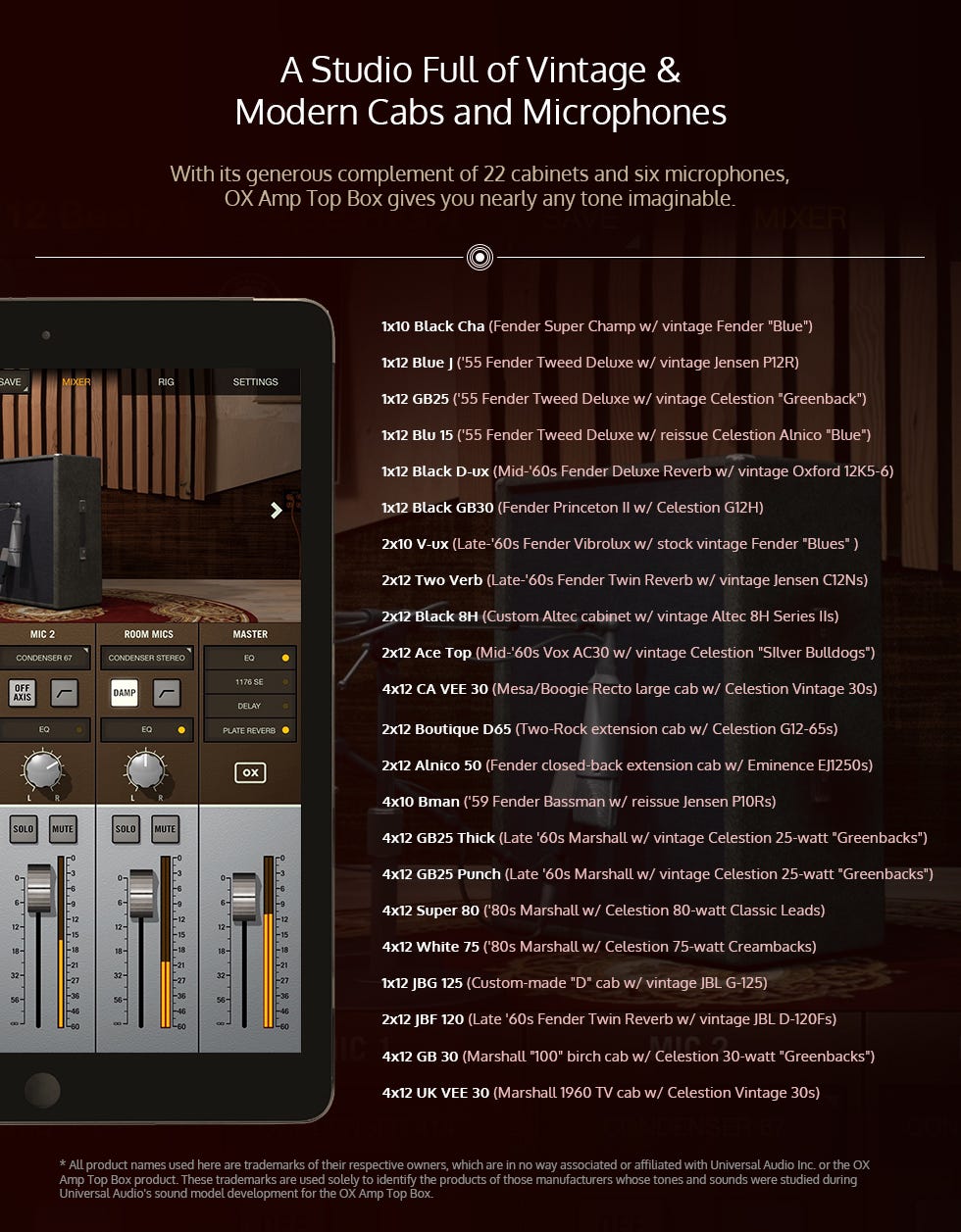Click "2x12 Ace Top" cabinet entry

[x=629, y=653]
